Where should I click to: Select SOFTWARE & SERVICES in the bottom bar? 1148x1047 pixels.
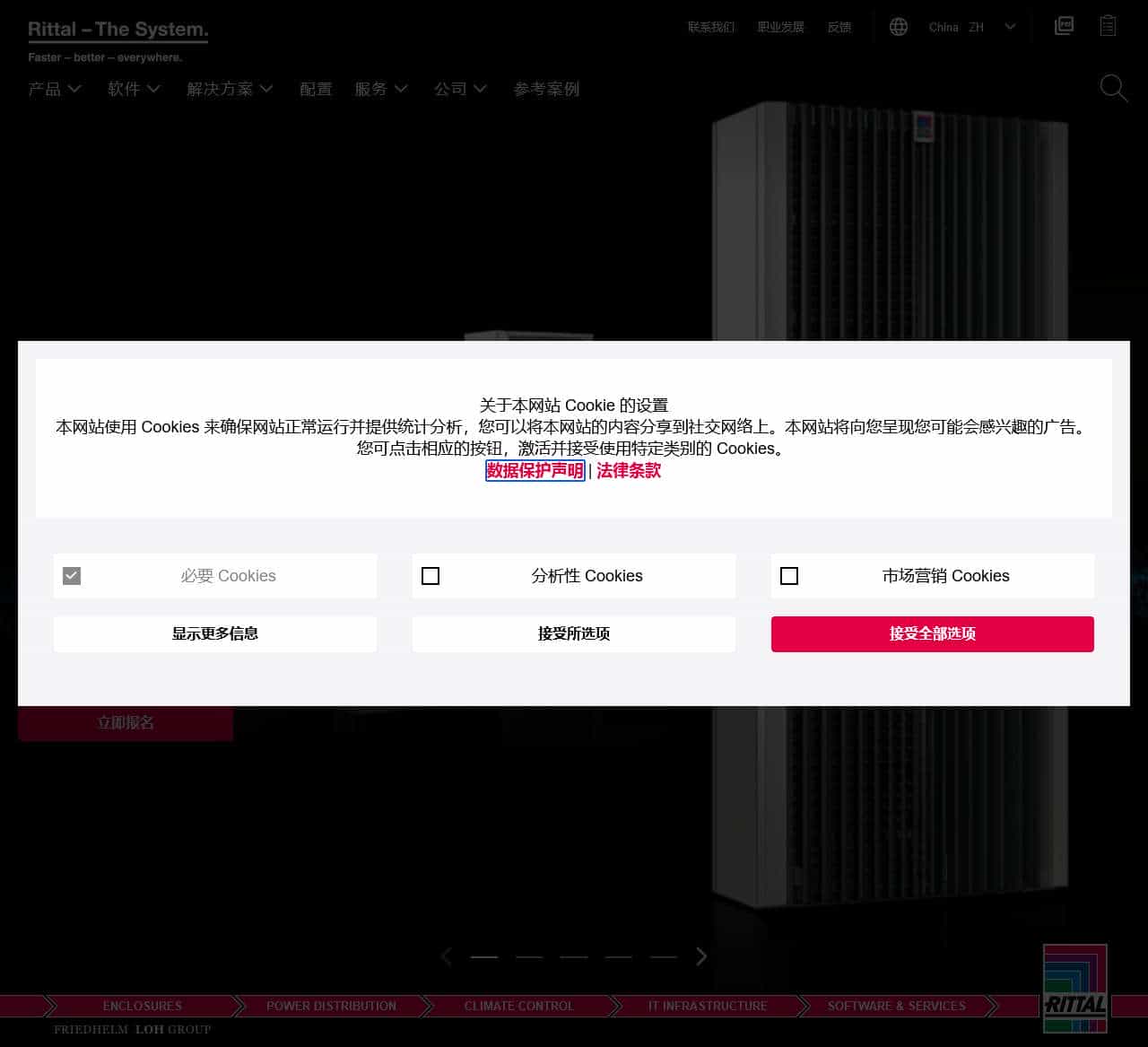(x=897, y=1006)
